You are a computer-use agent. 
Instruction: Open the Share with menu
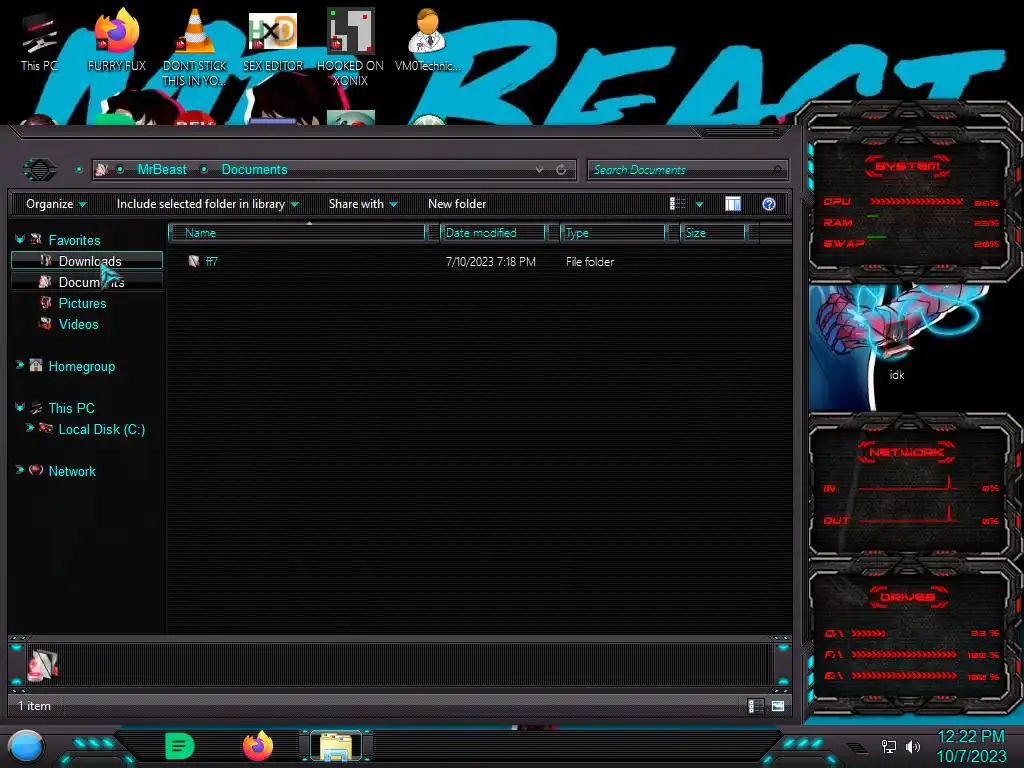363,204
